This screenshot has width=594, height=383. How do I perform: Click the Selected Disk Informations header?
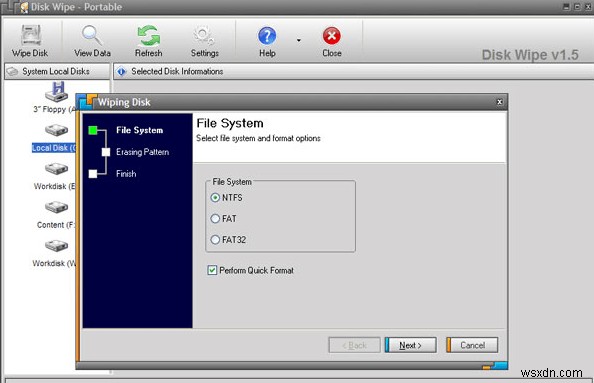pos(353,71)
